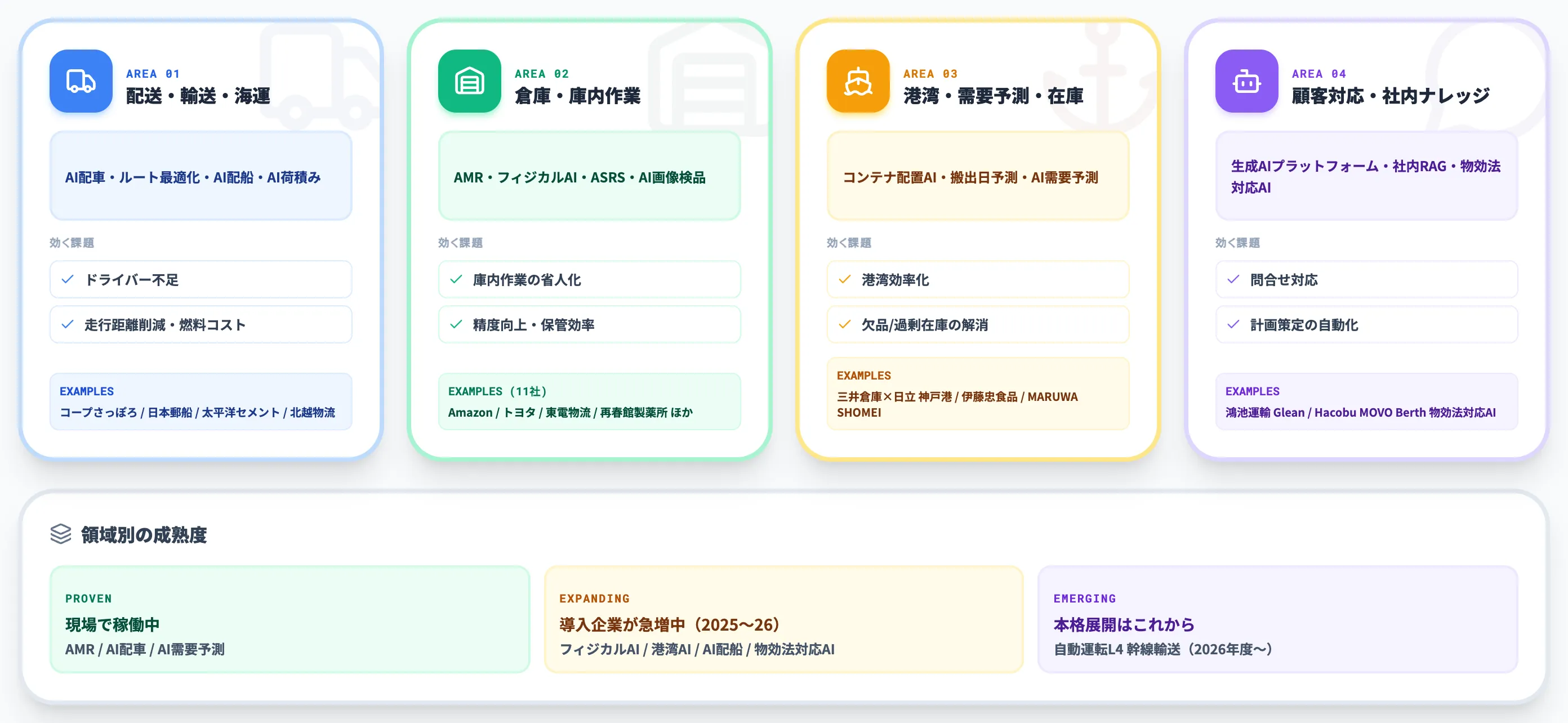Click the コンテナ配置AI・搬出日予測 technology box
Image resolution: width=1568 pixels, height=723 pixels.
(x=978, y=176)
